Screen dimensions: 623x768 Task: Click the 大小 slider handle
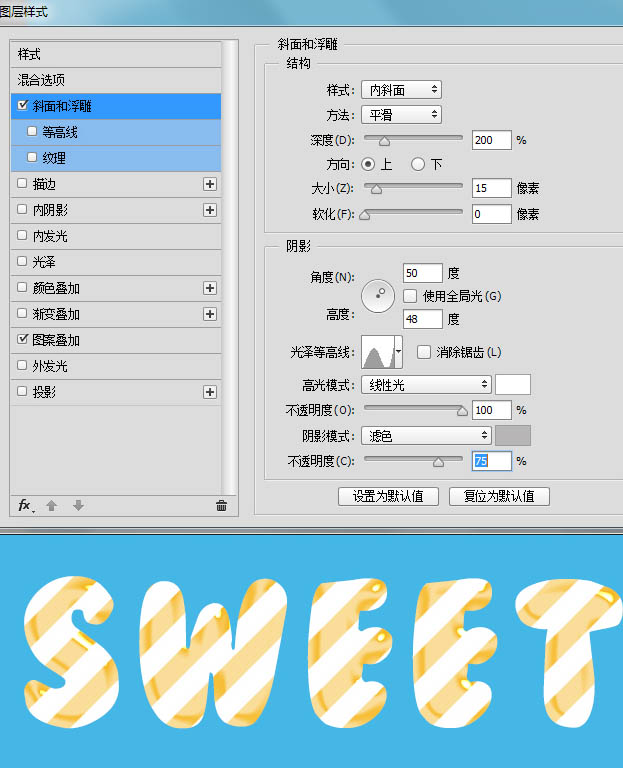pos(376,189)
